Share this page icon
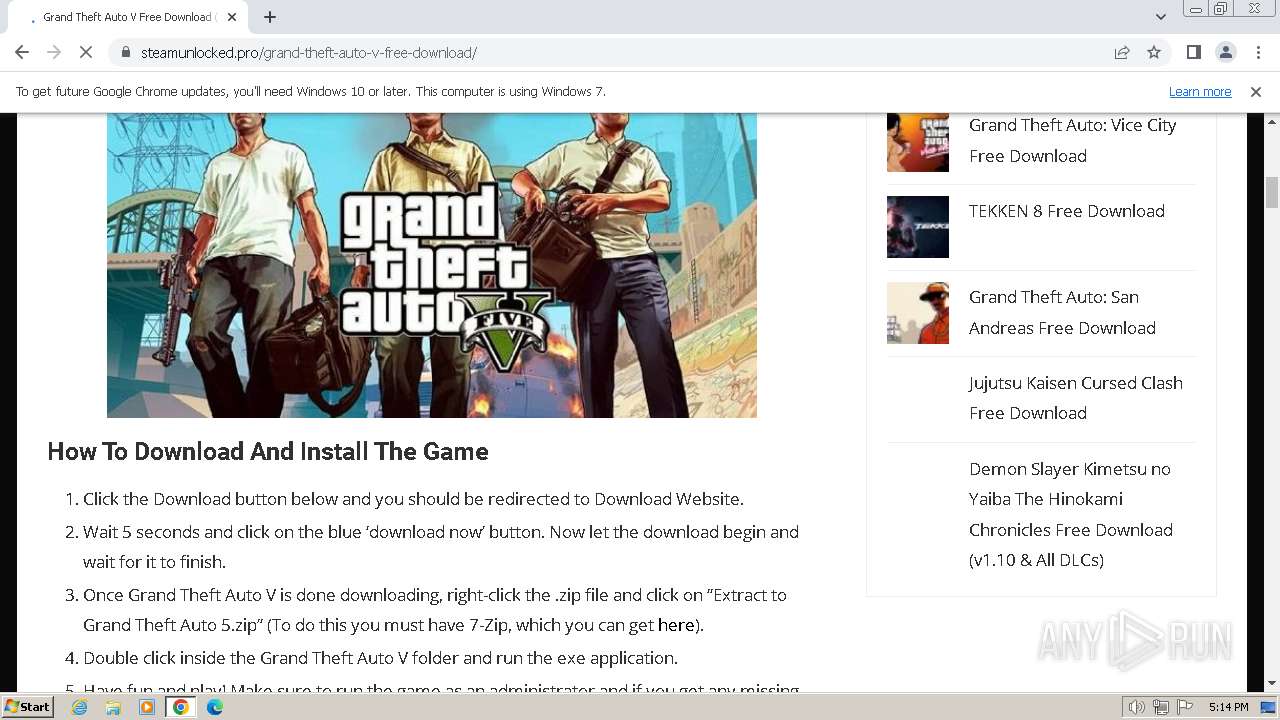The height and width of the screenshot is (720, 1280). point(1122,52)
